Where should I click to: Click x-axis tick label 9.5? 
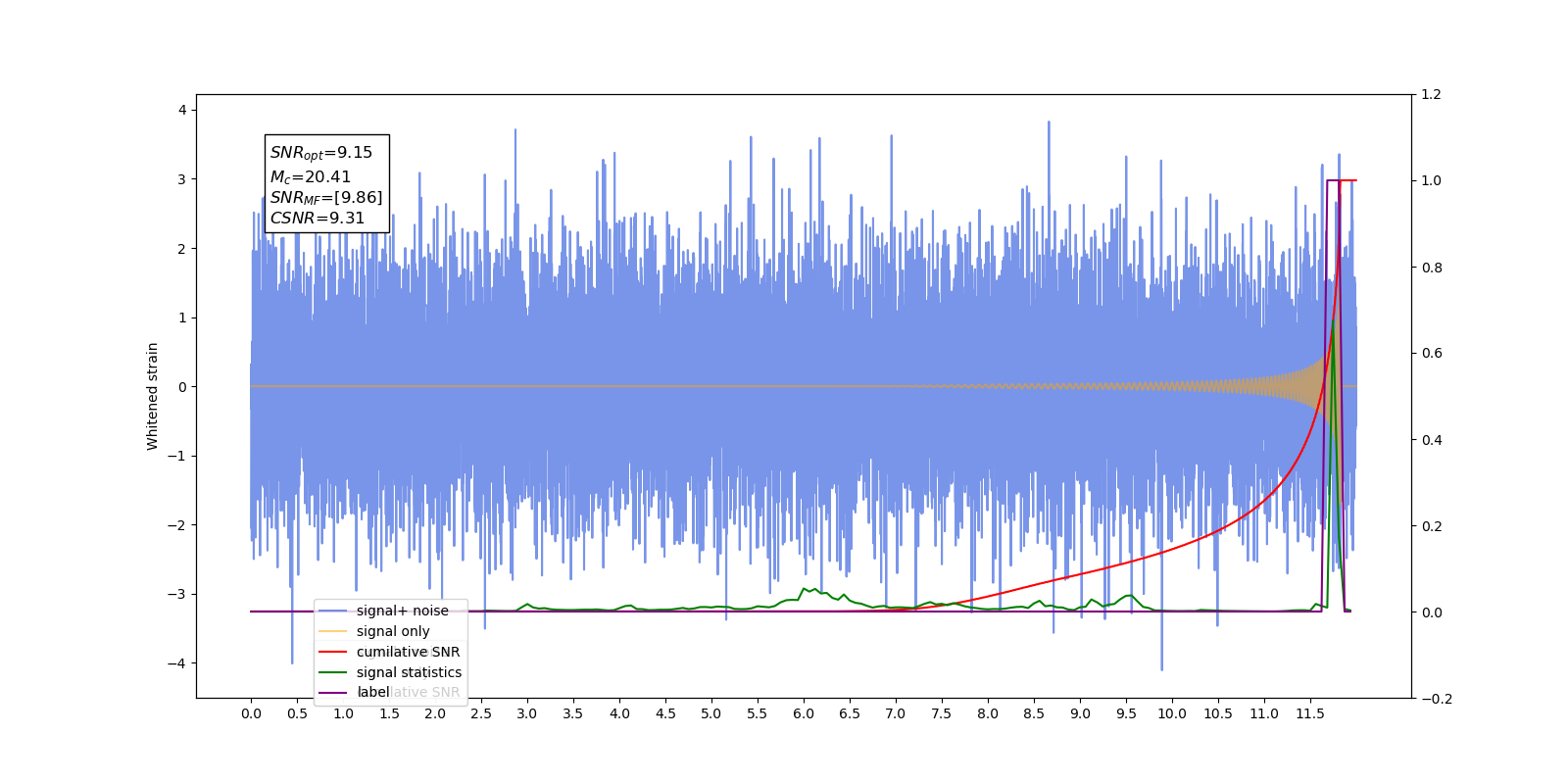[1126, 713]
